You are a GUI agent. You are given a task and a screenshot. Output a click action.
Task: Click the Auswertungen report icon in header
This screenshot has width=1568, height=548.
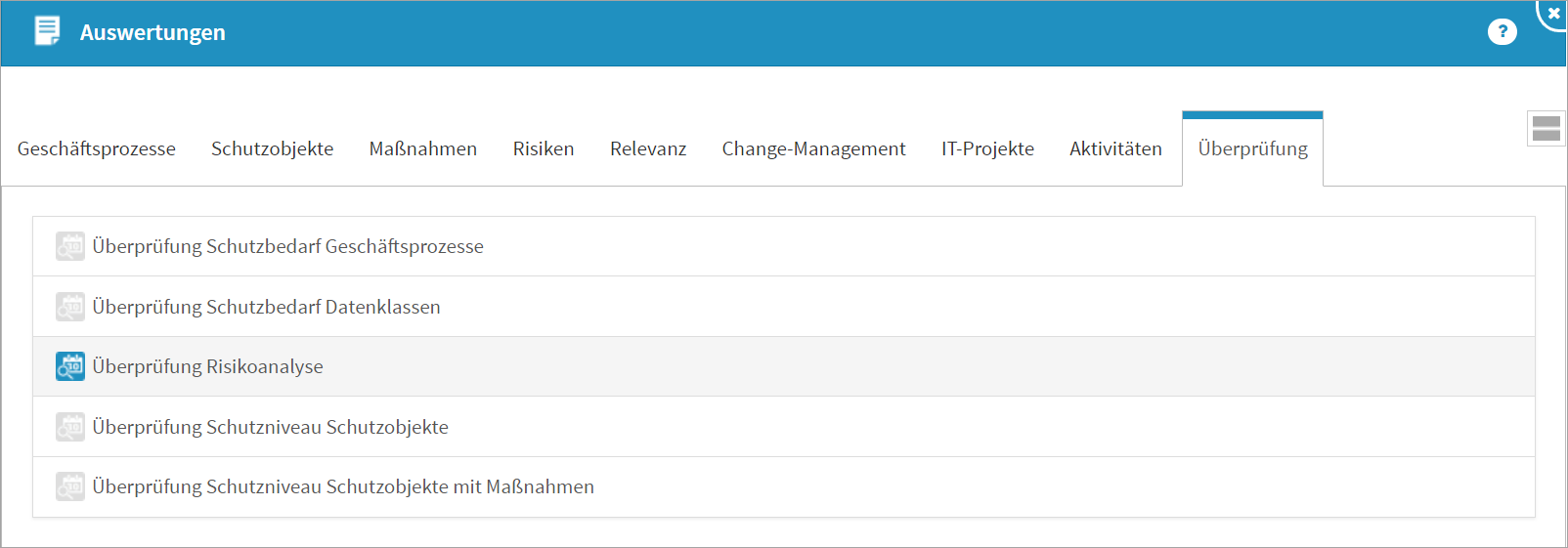(47, 31)
